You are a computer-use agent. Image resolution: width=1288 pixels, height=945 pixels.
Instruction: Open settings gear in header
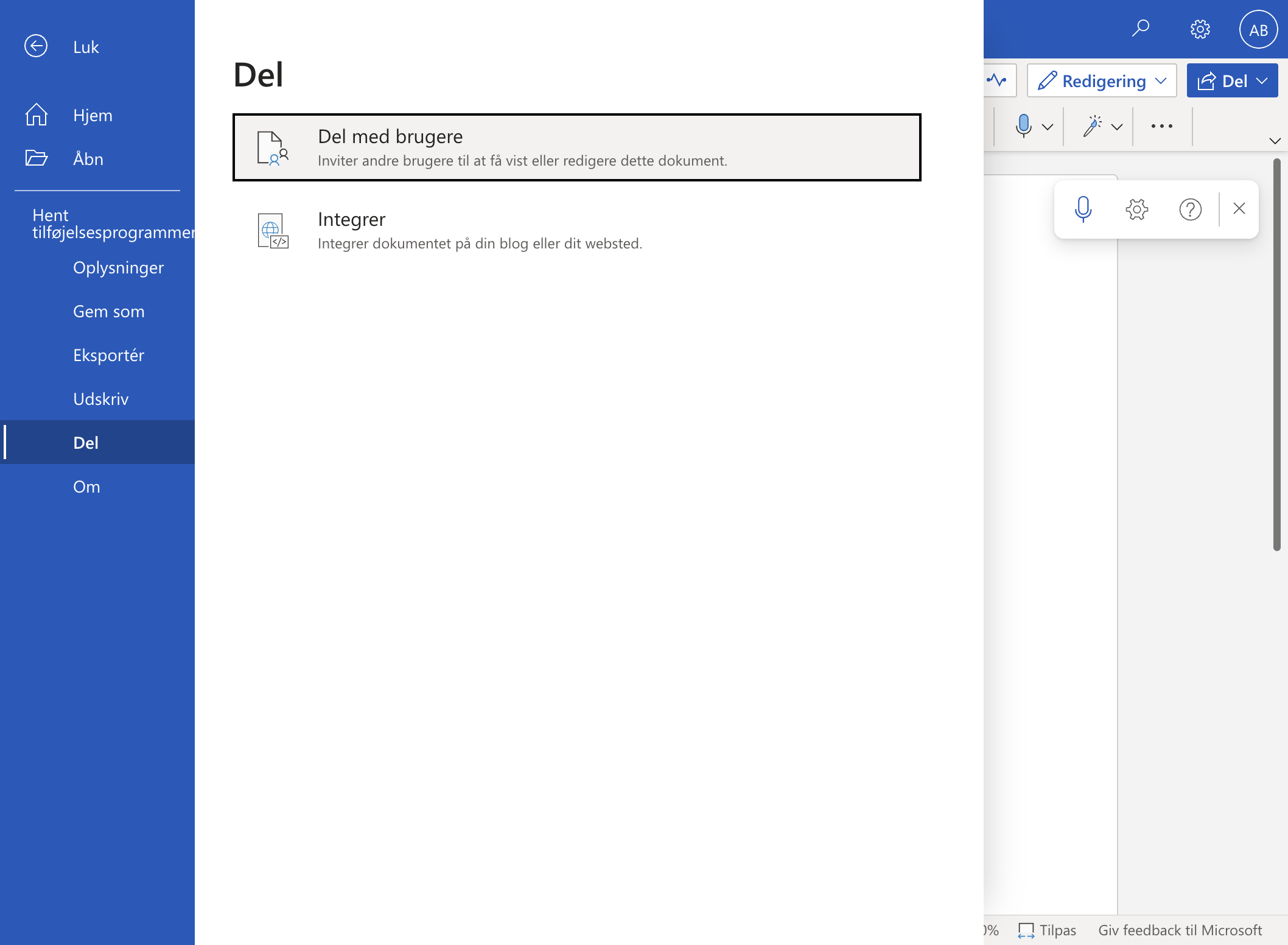(x=1200, y=29)
